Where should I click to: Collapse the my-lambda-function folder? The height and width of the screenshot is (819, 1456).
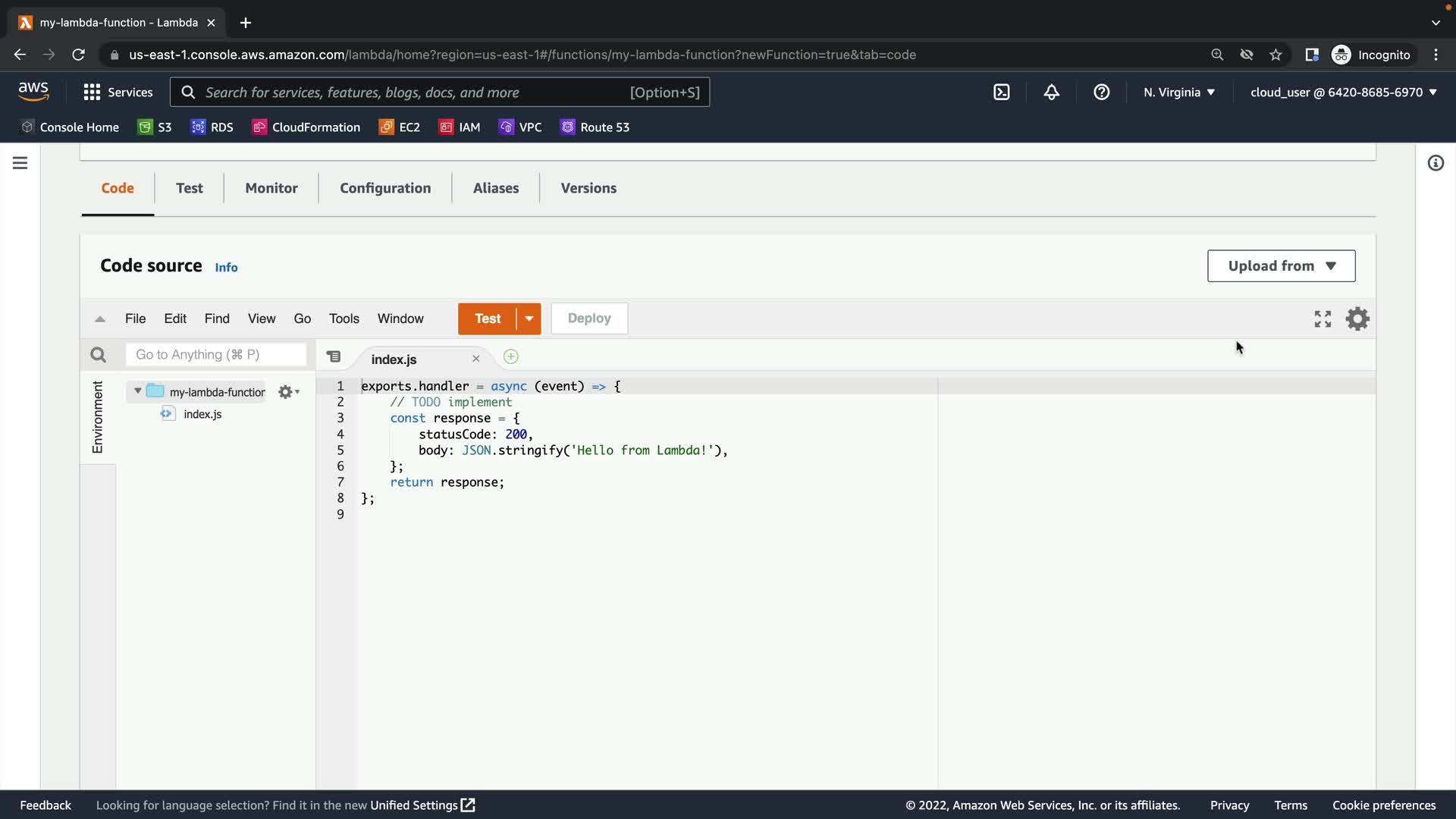pos(137,391)
